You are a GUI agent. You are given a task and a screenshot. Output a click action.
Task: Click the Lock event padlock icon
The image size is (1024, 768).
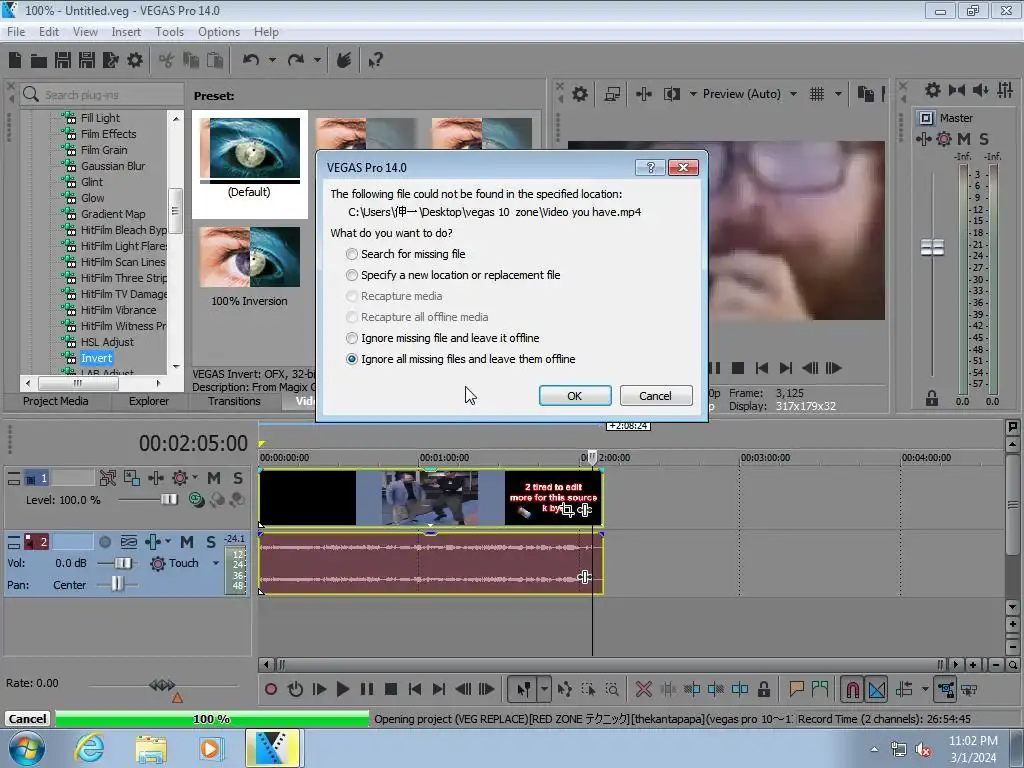(764, 689)
